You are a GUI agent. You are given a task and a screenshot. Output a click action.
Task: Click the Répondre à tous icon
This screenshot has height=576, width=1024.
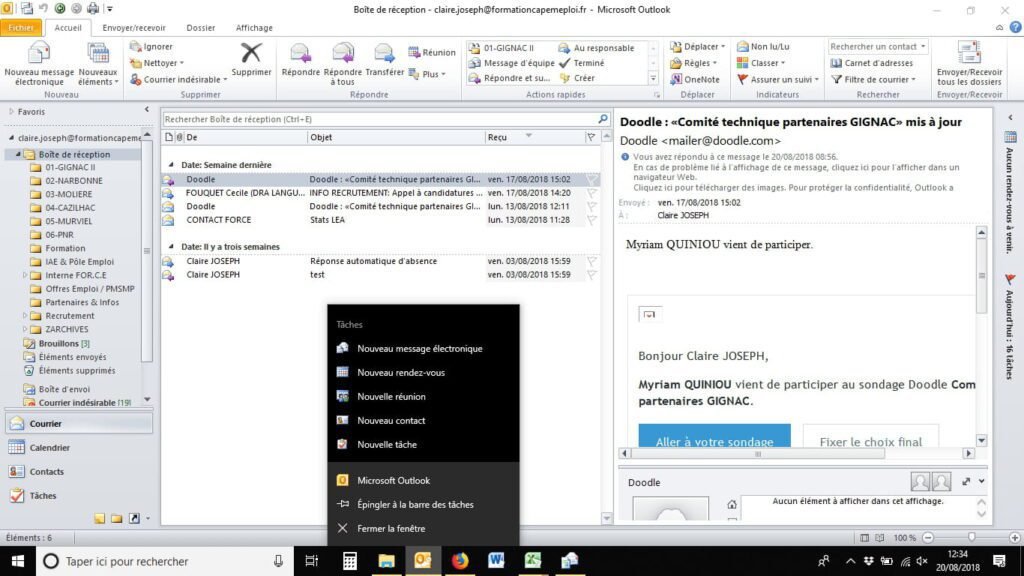tap(343, 60)
